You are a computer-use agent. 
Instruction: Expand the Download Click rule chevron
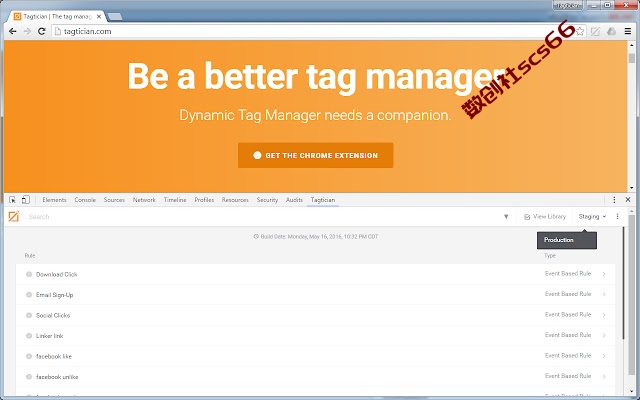(x=604, y=274)
